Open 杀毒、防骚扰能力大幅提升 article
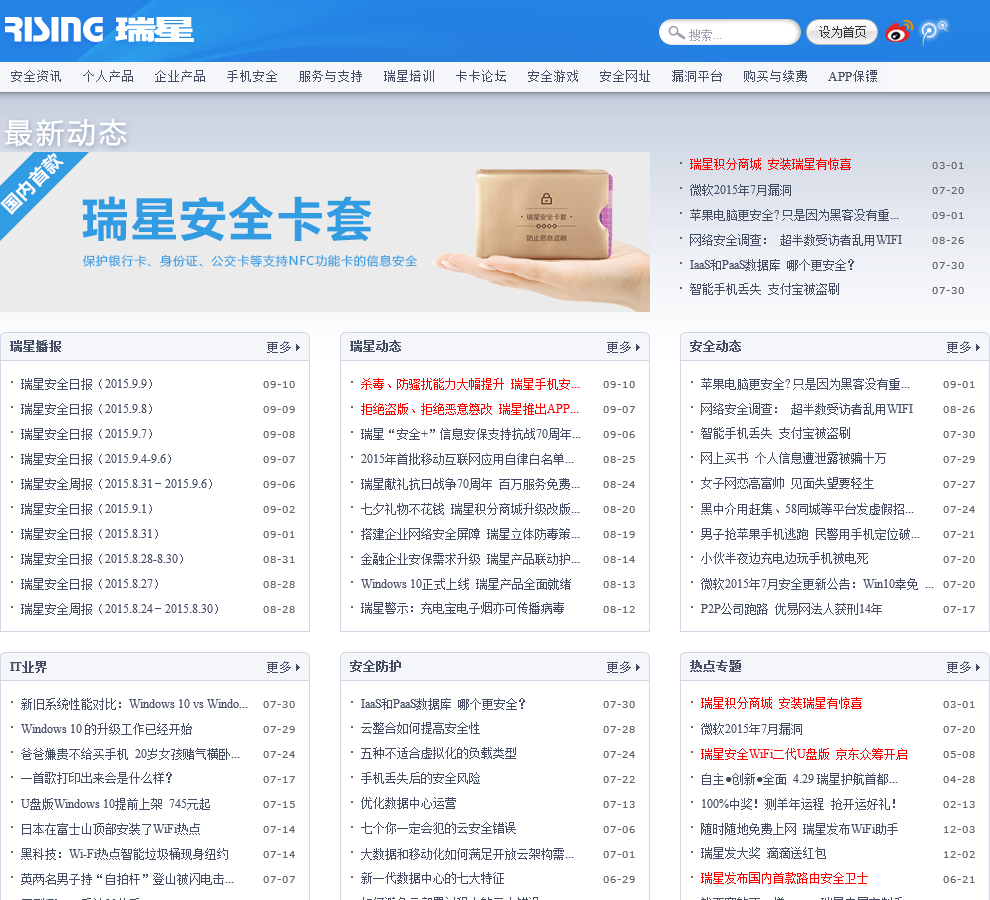This screenshot has width=990, height=900. [x=470, y=384]
